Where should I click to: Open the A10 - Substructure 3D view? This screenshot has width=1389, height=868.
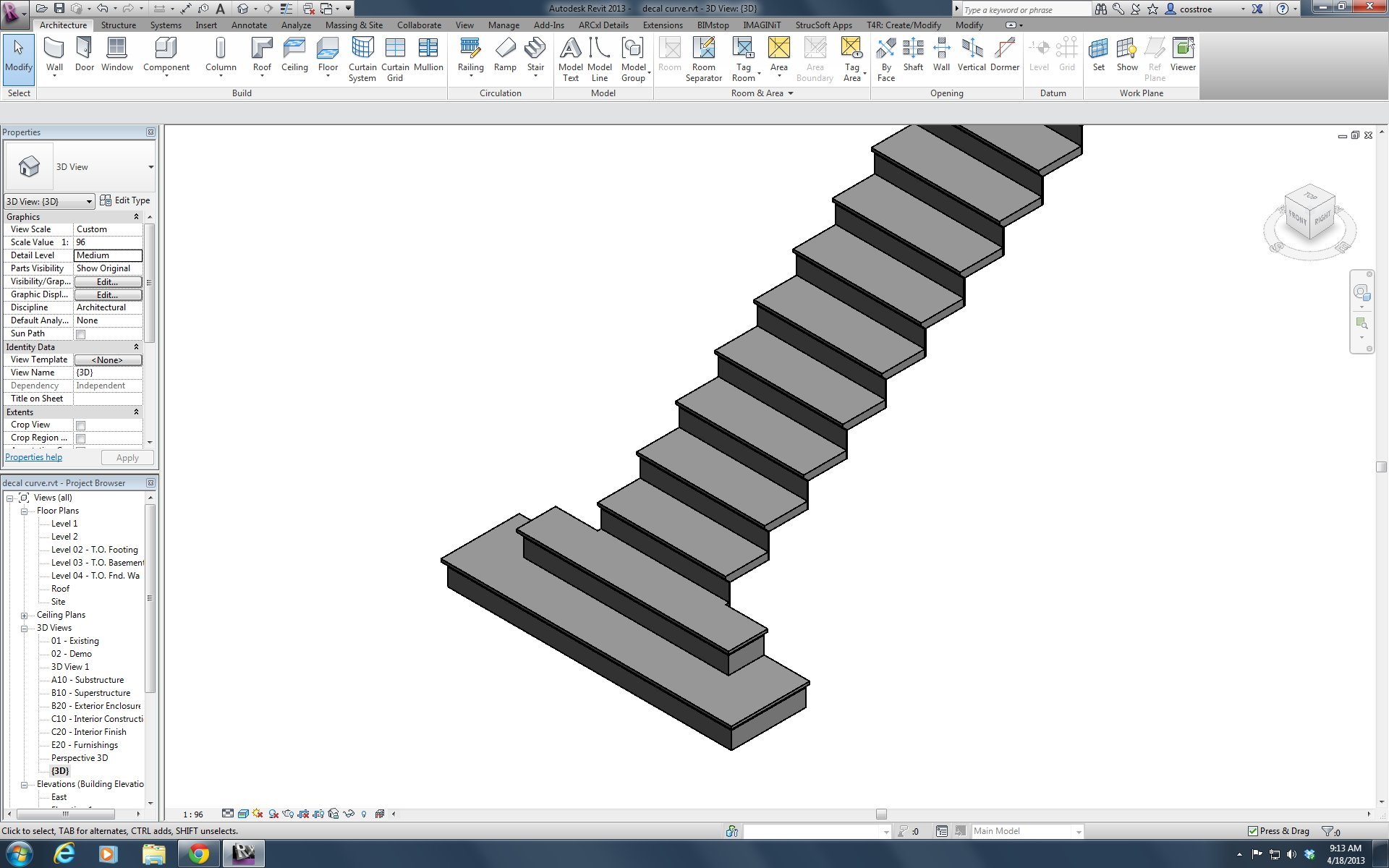[x=87, y=680]
